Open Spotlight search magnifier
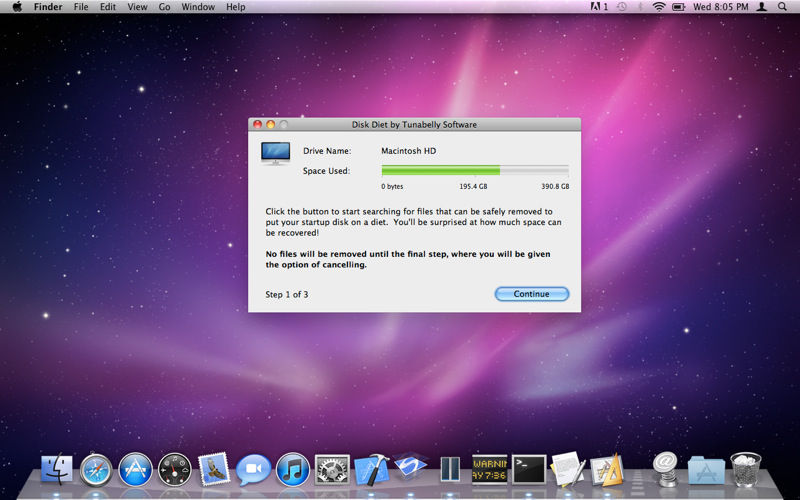Image resolution: width=800 pixels, height=500 pixels. tap(782, 7)
